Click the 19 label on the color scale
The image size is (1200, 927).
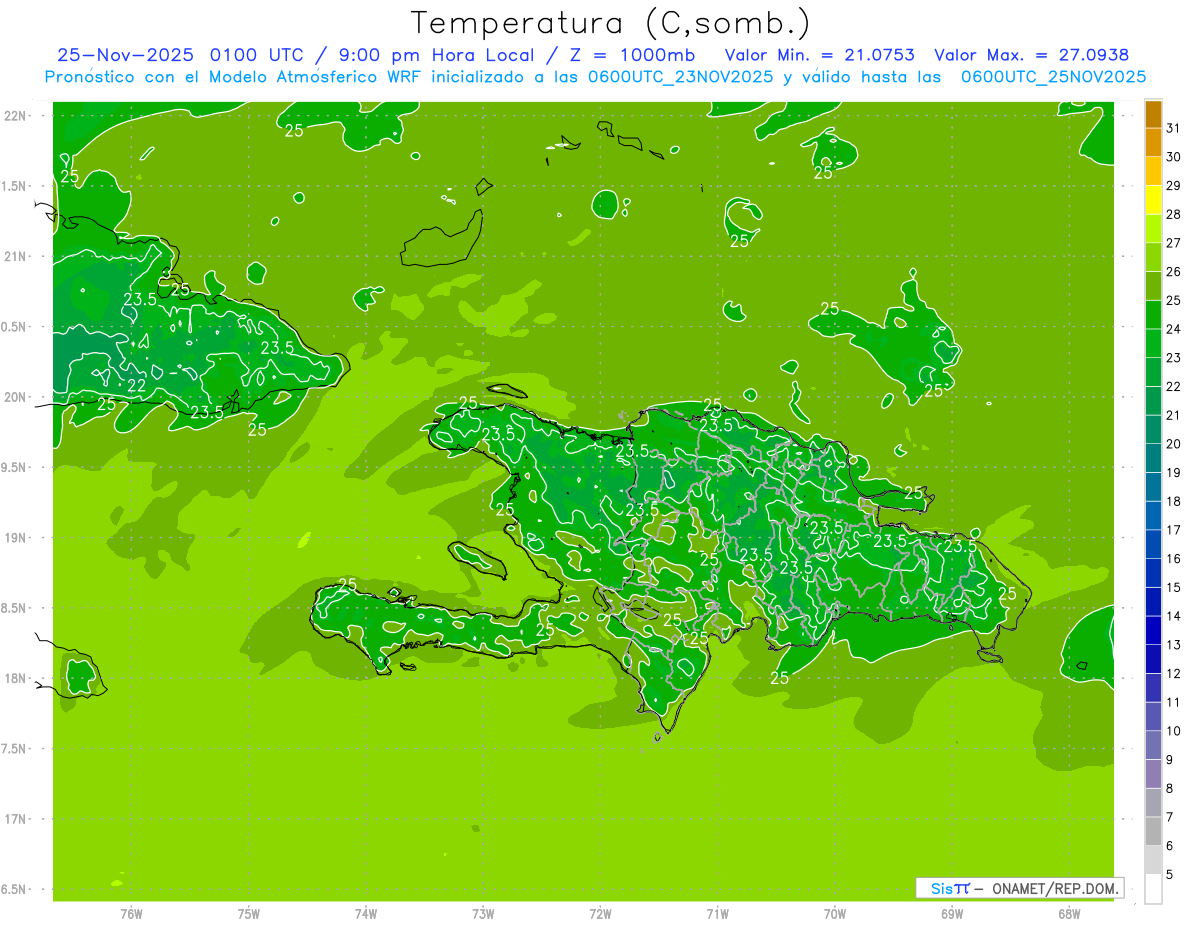coord(1173,473)
